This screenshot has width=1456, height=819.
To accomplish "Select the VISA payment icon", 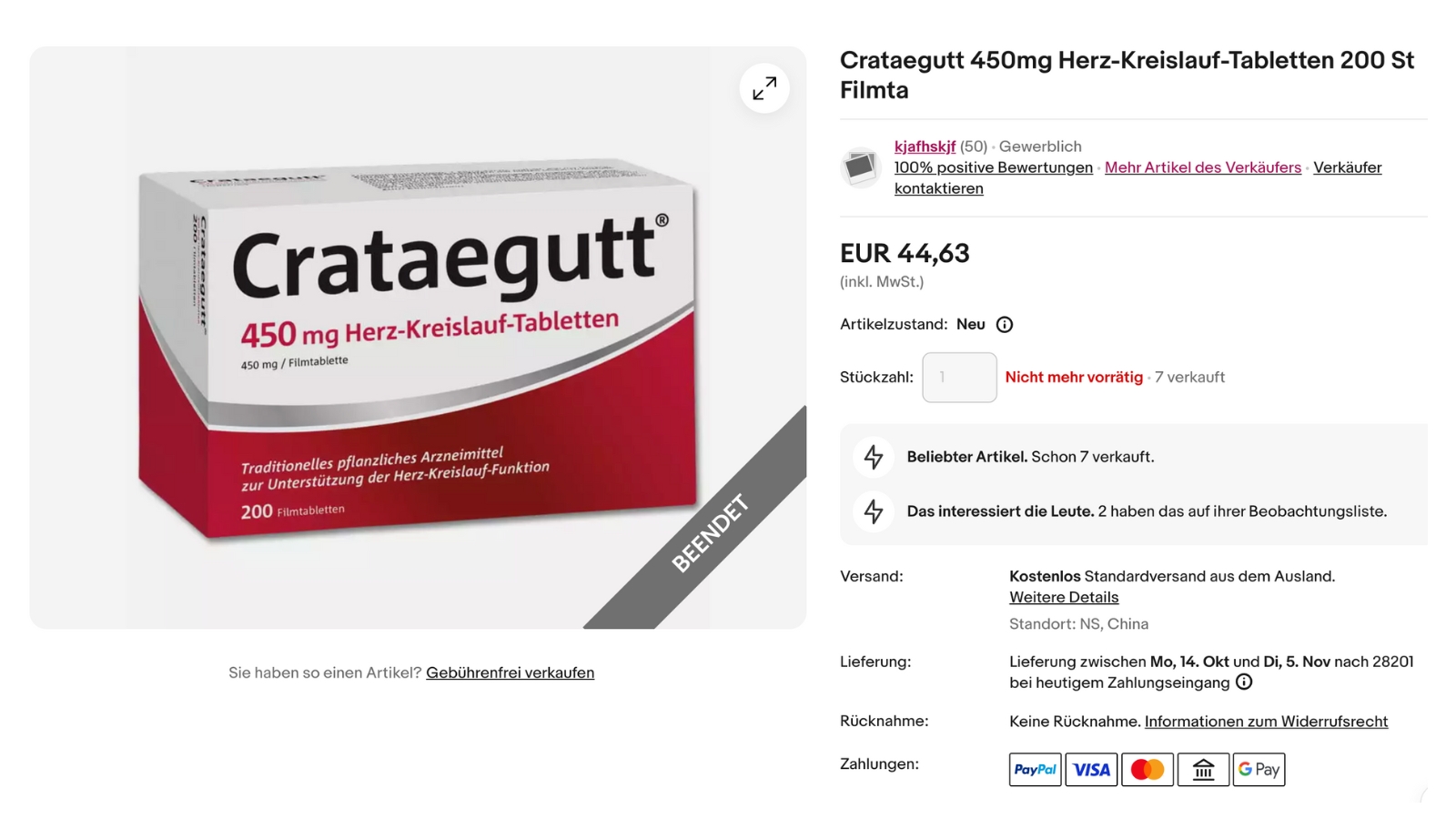I will [x=1091, y=770].
